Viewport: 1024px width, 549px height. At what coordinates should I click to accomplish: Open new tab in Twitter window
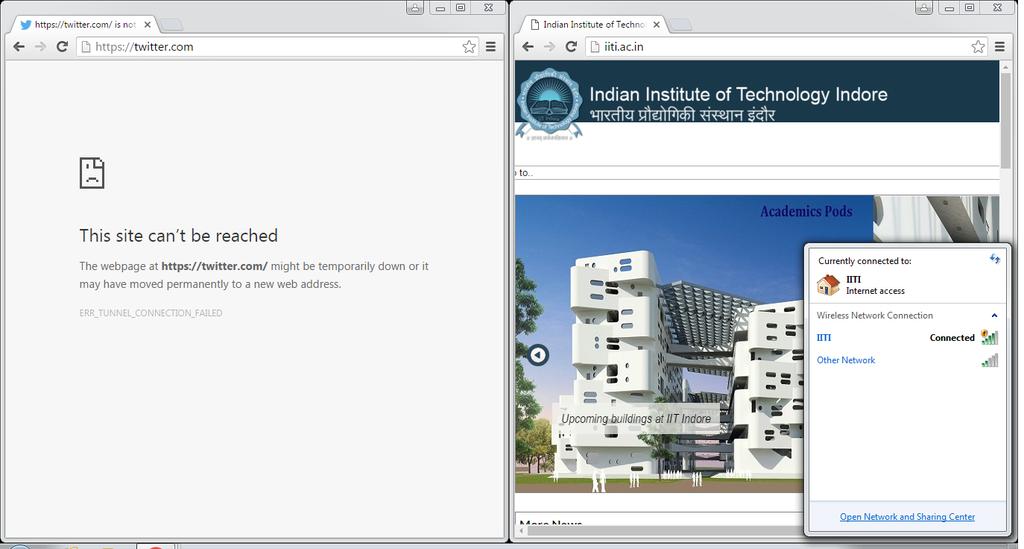172,25
